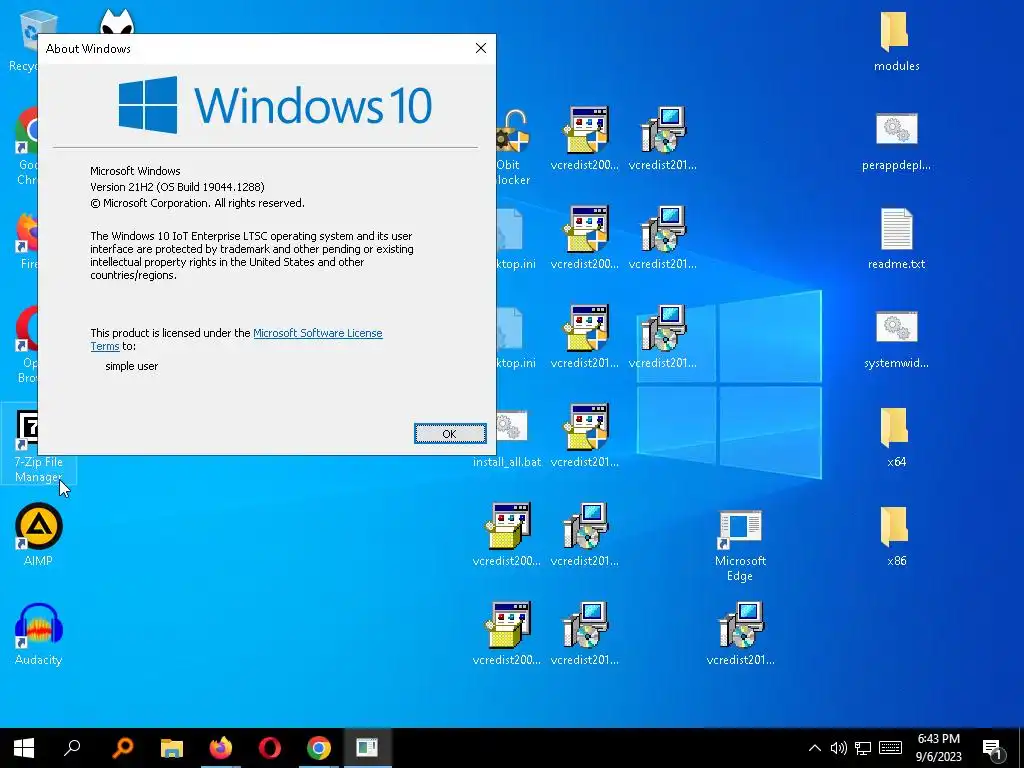Viewport: 1024px width, 768px height.
Task: Select the x86 folder icon
Action: (x=896, y=536)
